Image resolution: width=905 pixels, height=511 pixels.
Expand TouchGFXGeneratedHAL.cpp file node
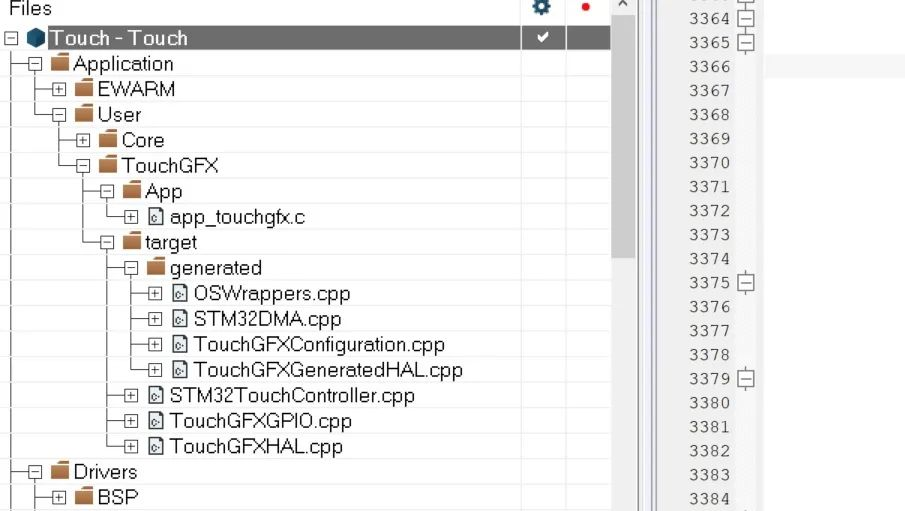point(155,370)
